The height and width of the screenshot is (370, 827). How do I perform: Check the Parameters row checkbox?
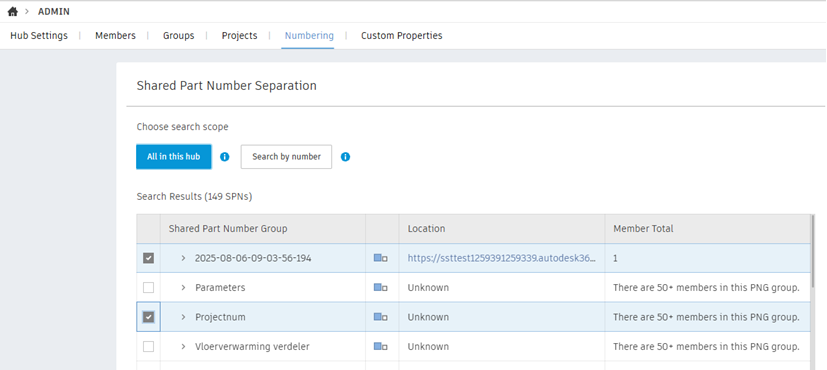pos(149,288)
